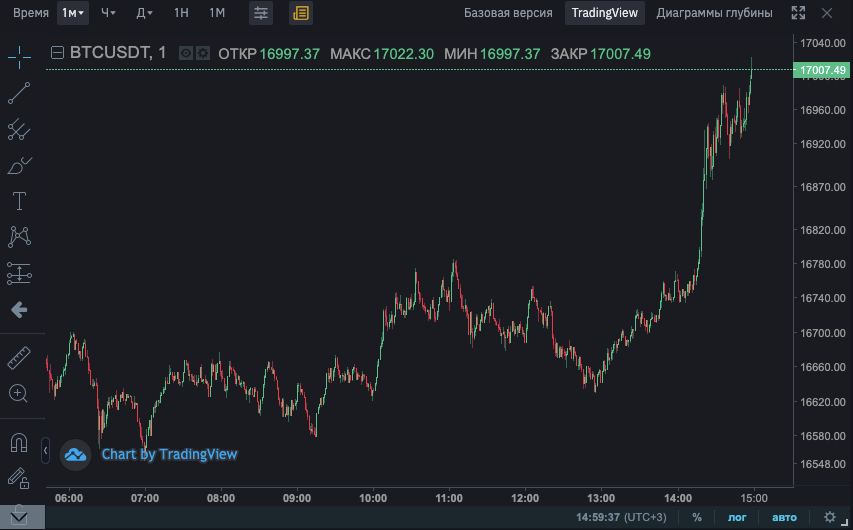
Task: Select the long position prediction tool
Action: 19,273
